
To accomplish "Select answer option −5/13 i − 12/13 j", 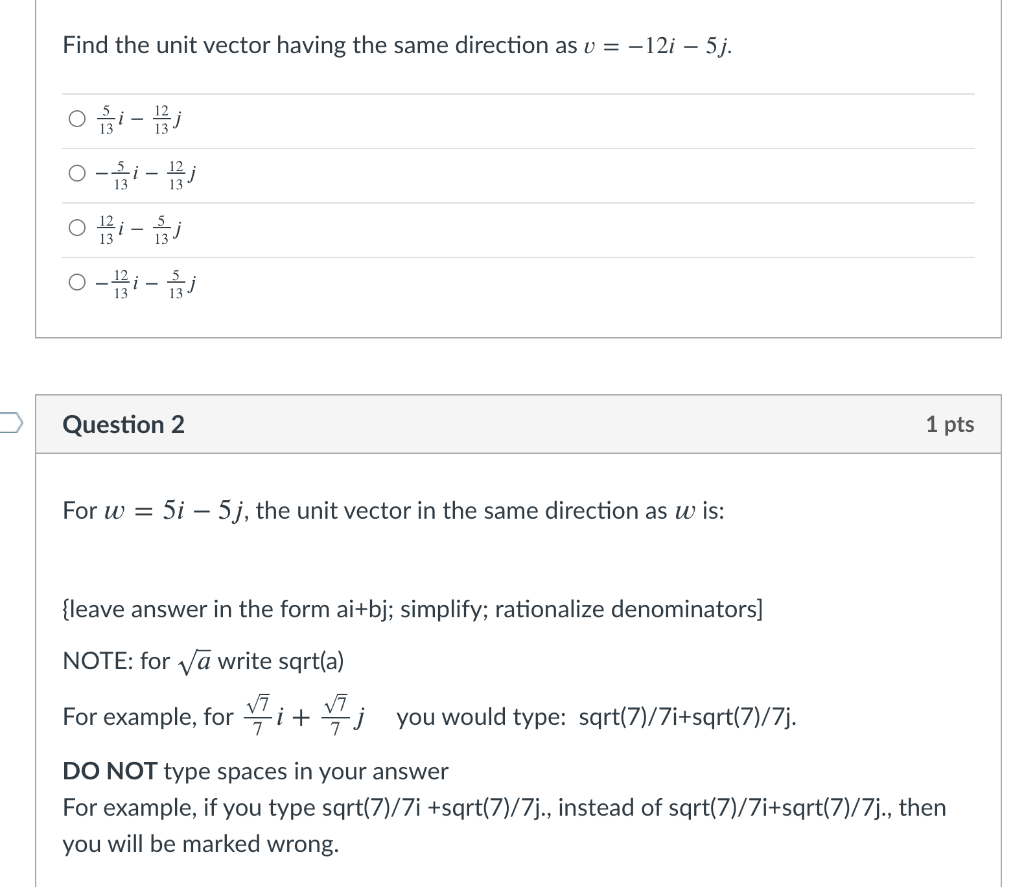I will pos(76,172).
